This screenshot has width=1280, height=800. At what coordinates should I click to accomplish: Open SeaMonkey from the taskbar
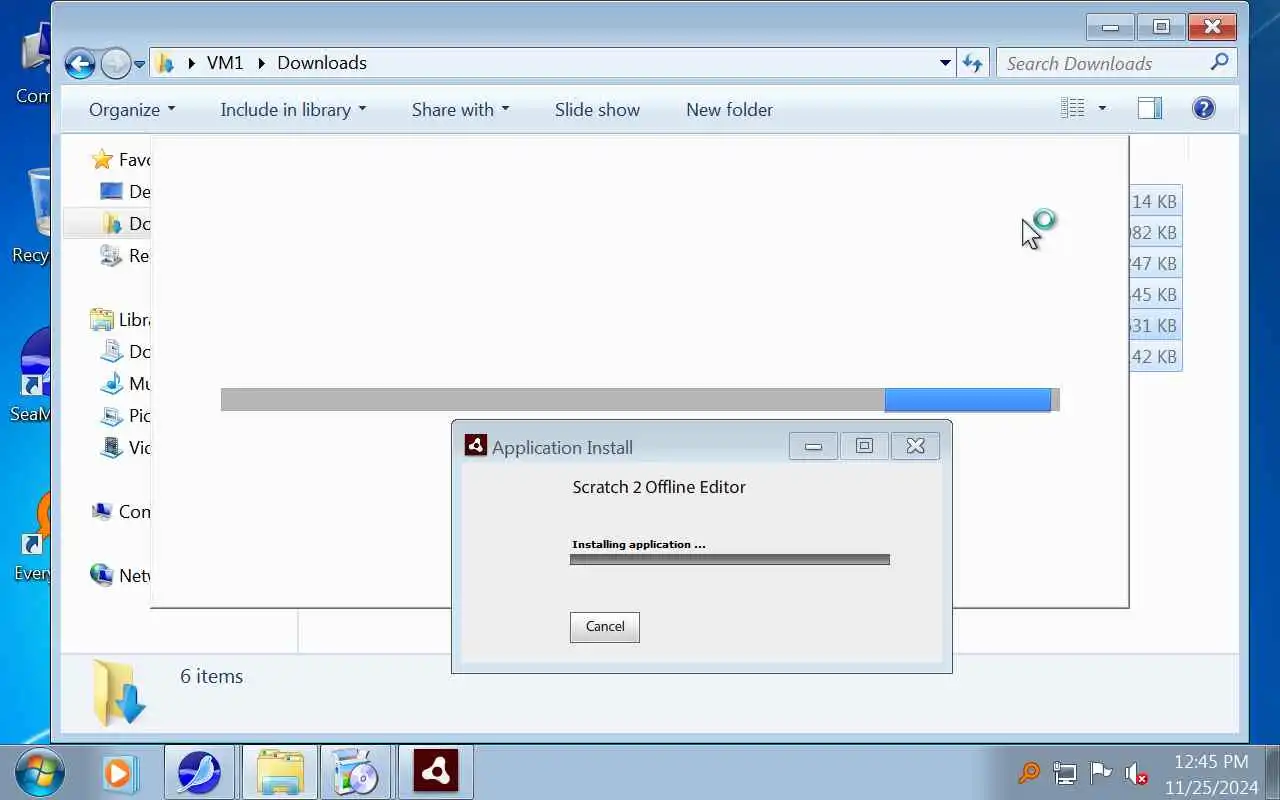(199, 773)
